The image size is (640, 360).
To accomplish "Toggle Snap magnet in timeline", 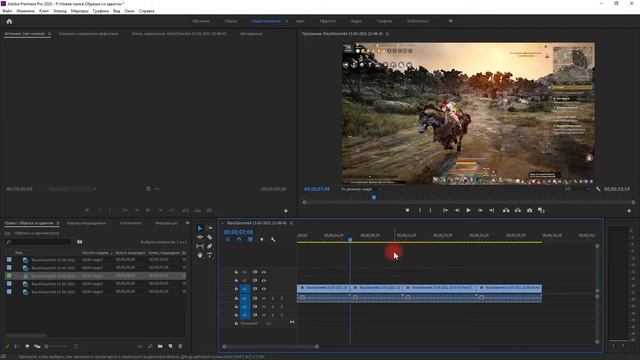I will click(239, 240).
